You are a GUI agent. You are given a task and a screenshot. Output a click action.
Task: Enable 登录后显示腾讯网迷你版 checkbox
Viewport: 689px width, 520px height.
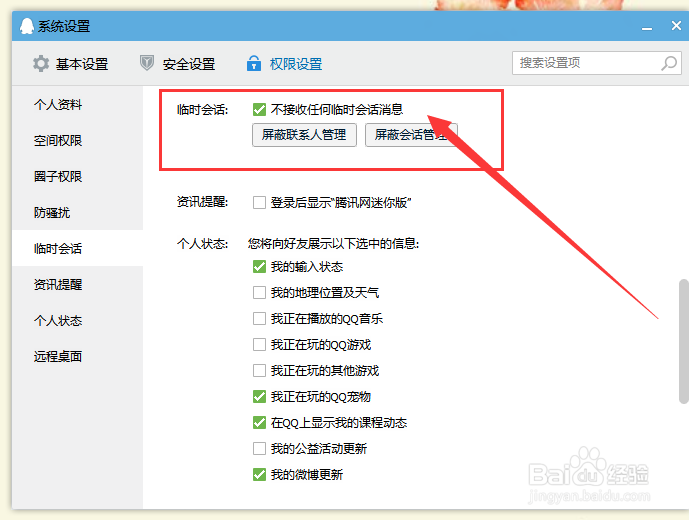tap(259, 203)
